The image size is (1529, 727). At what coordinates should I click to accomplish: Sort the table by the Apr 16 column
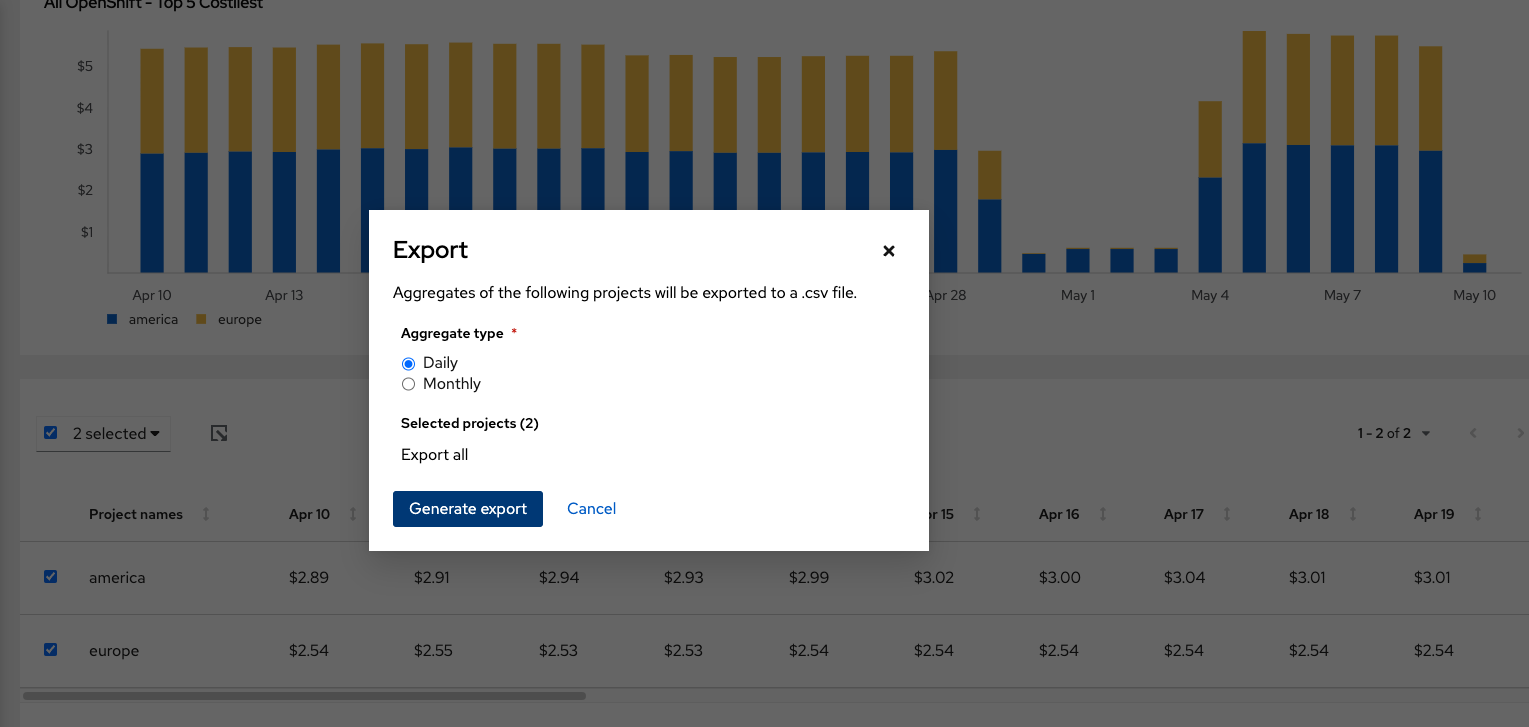[x=1102, y=513]
